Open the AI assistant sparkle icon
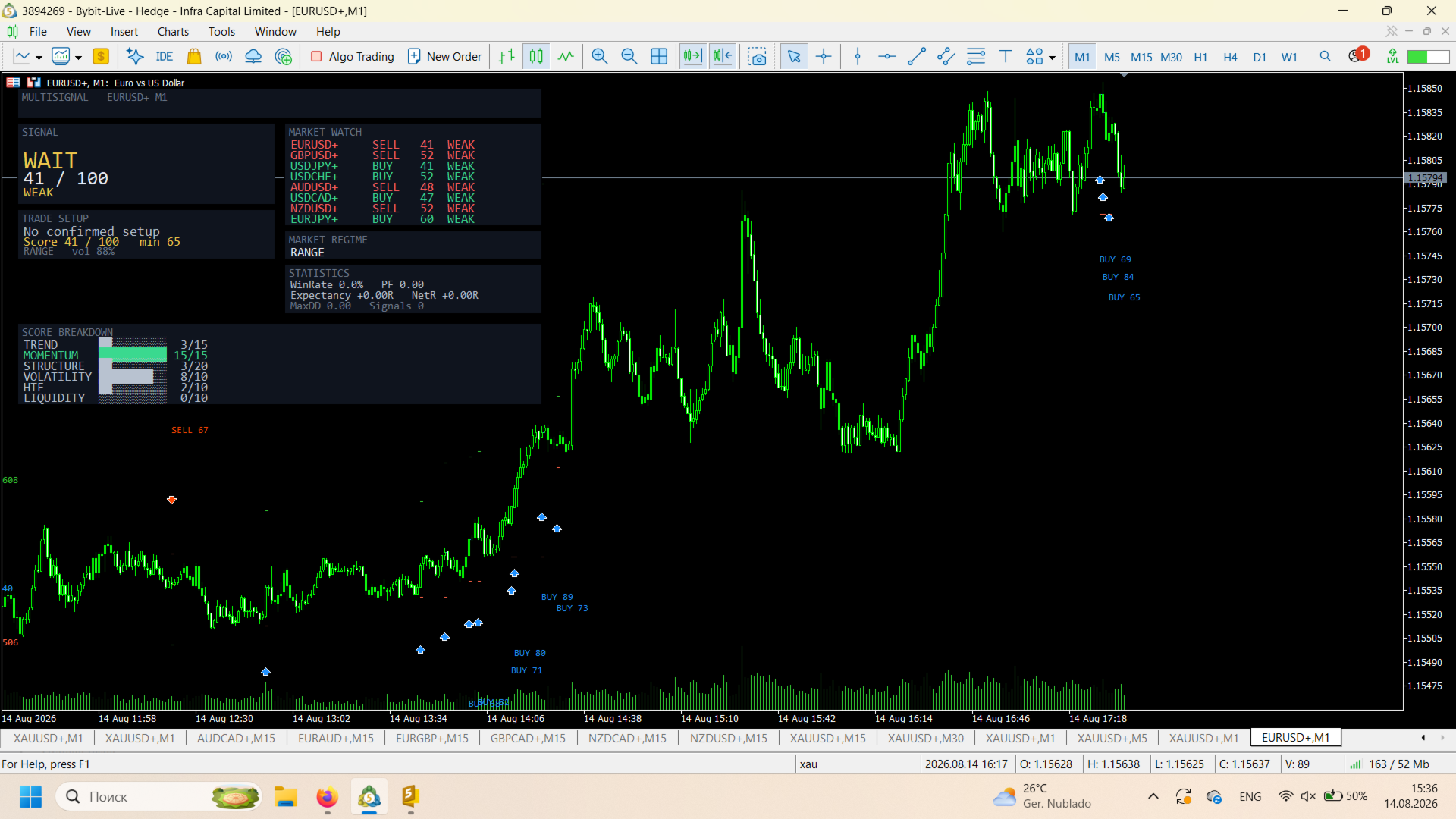This screenshot has width=1456, height=819. click(135, 56)
